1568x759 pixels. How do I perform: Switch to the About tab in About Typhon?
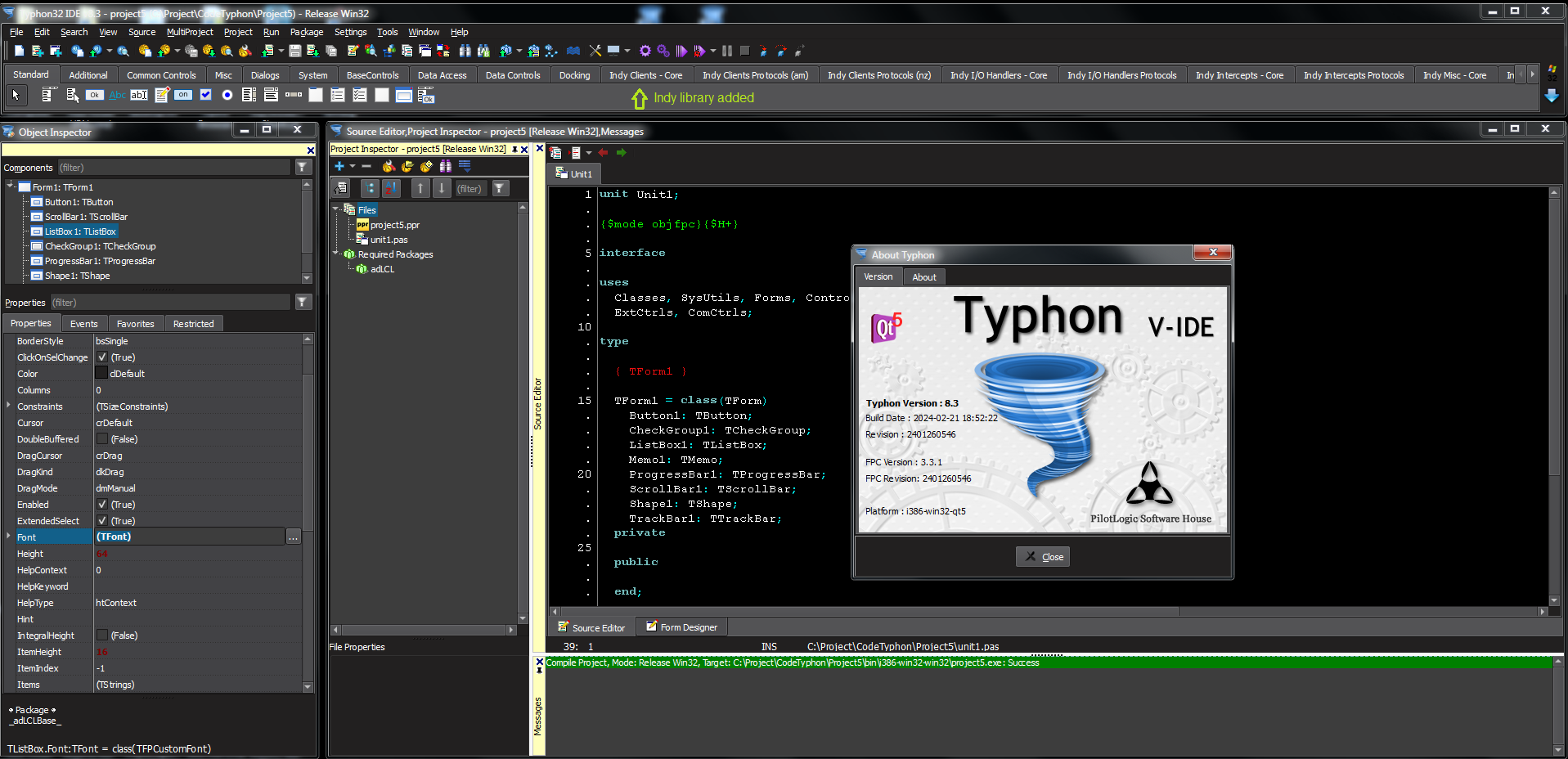923,277
